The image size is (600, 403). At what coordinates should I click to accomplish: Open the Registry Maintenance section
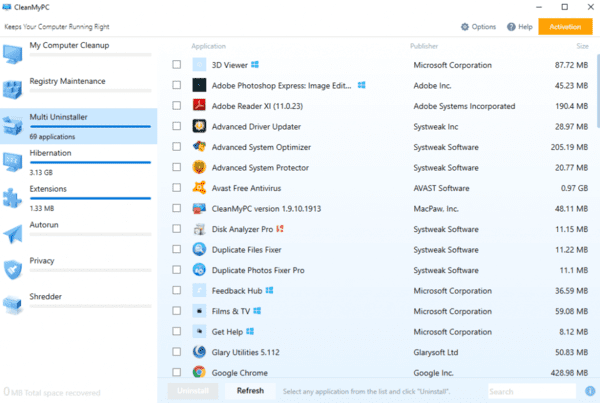tap(78, 90)
